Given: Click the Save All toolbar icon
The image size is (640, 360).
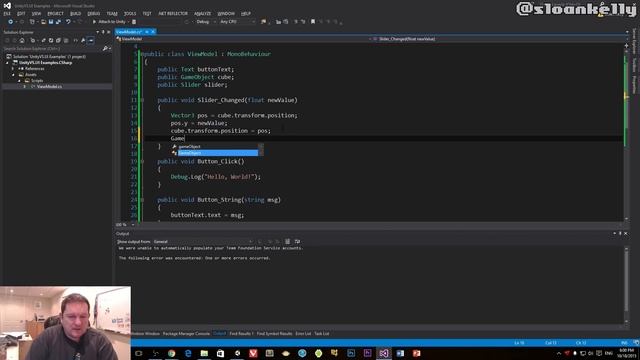Looking at the screenshot, I should tap(58, 22).
